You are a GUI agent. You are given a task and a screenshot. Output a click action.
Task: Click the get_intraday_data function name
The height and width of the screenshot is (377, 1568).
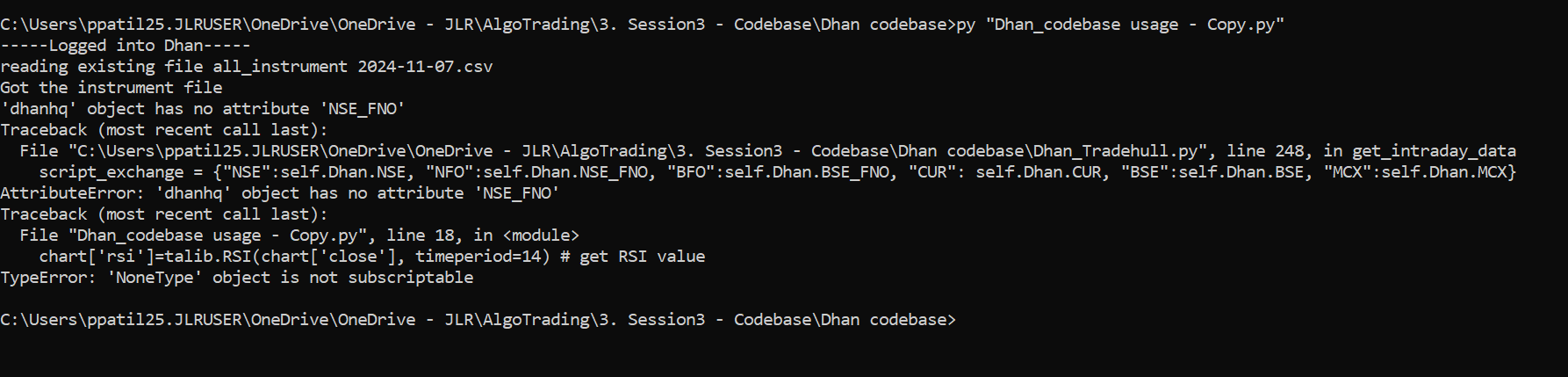(x=1435, y=151)
